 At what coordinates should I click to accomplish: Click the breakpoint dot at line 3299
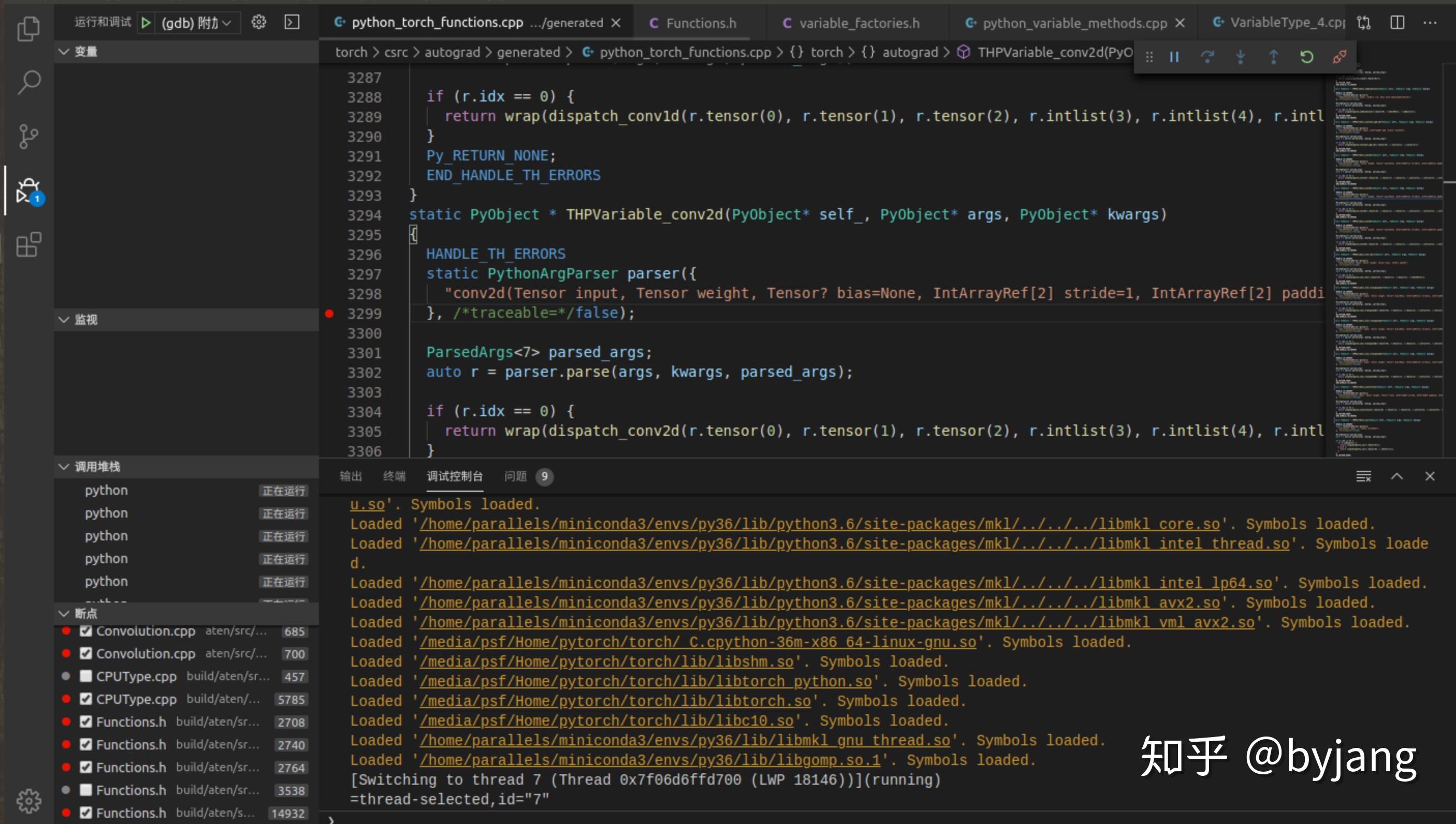tap(329, 313)
